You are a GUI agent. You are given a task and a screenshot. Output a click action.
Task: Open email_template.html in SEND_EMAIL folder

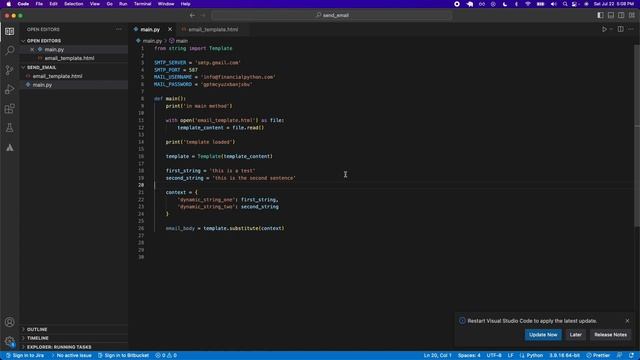pyautogui.click(x=57, y=76)
